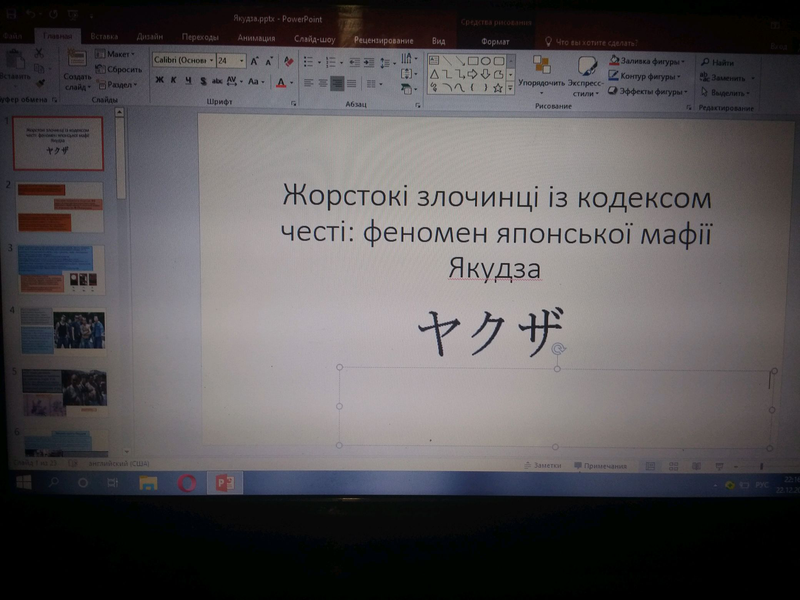Open the red font color swatch

point(282,82)
